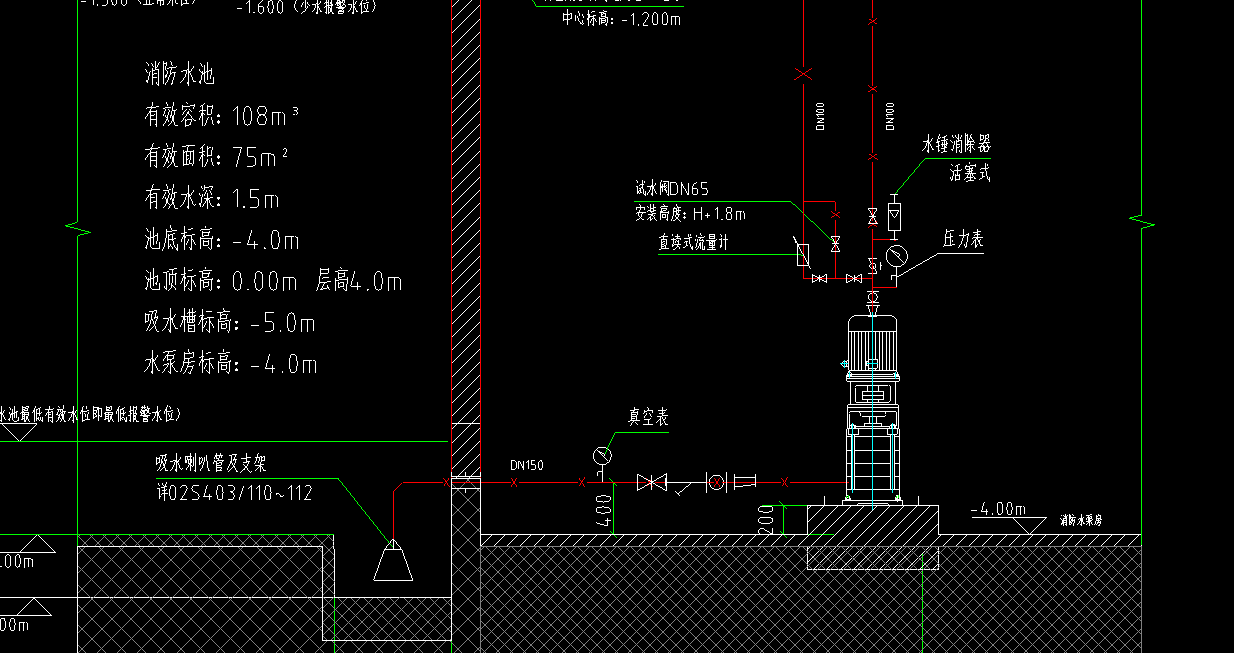Select the check valve symbol above the pump outlet
1234x653 pixels.
873,264
